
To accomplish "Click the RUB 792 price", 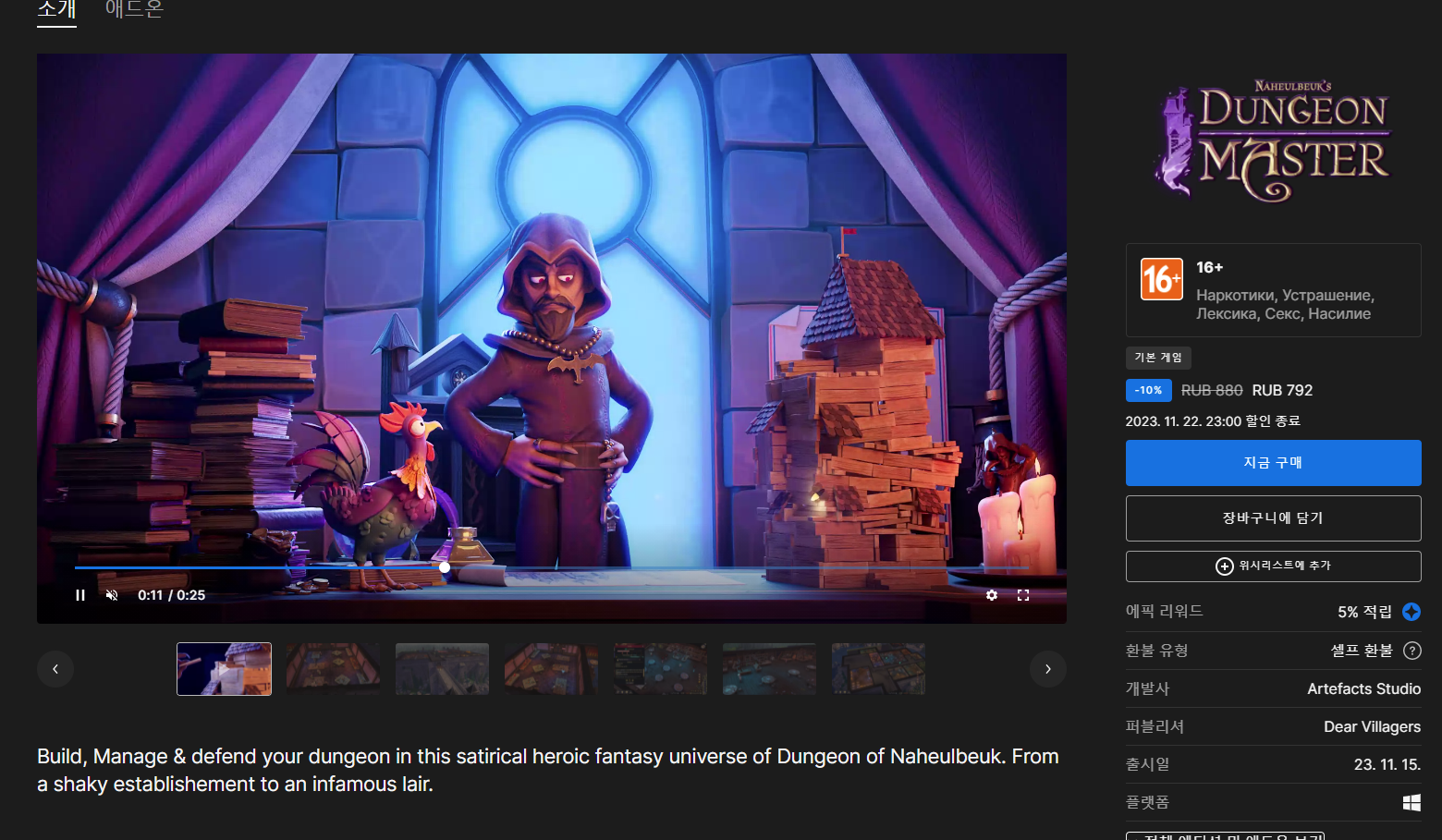I will tap(1282, 390).
